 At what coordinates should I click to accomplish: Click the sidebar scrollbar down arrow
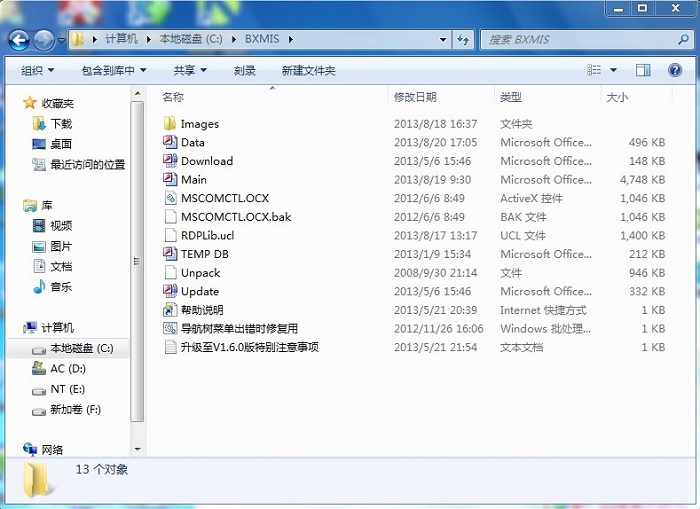pyautogui.click(x=138, y=449)
